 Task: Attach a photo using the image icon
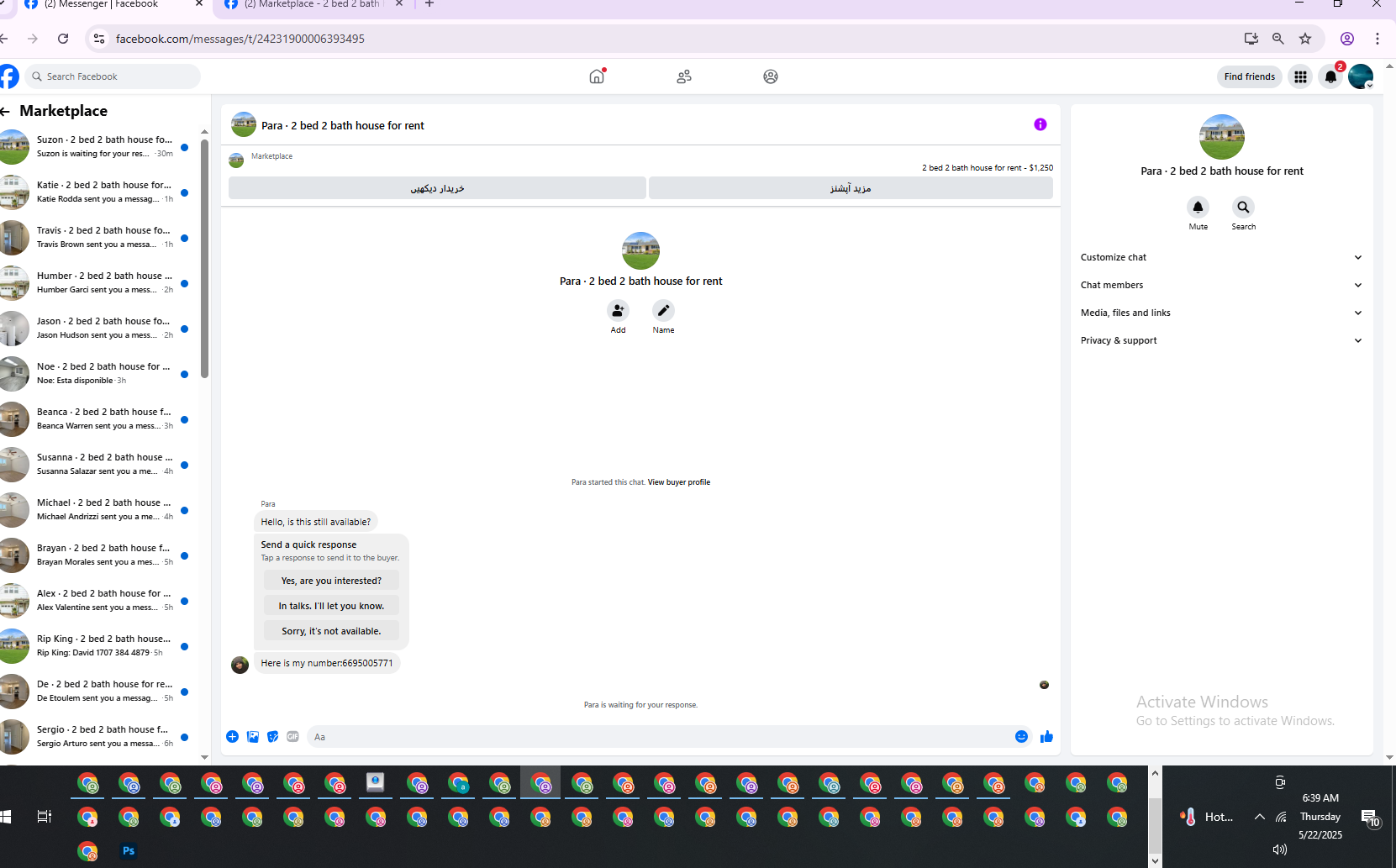[x=253, y=737]
